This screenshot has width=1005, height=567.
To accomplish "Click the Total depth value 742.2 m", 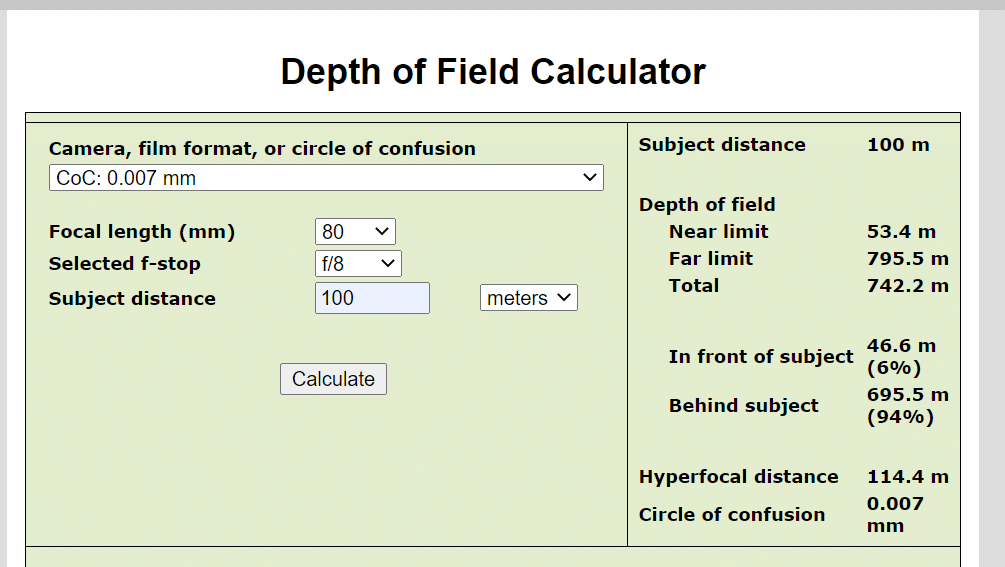I will (x=908, y=286).
